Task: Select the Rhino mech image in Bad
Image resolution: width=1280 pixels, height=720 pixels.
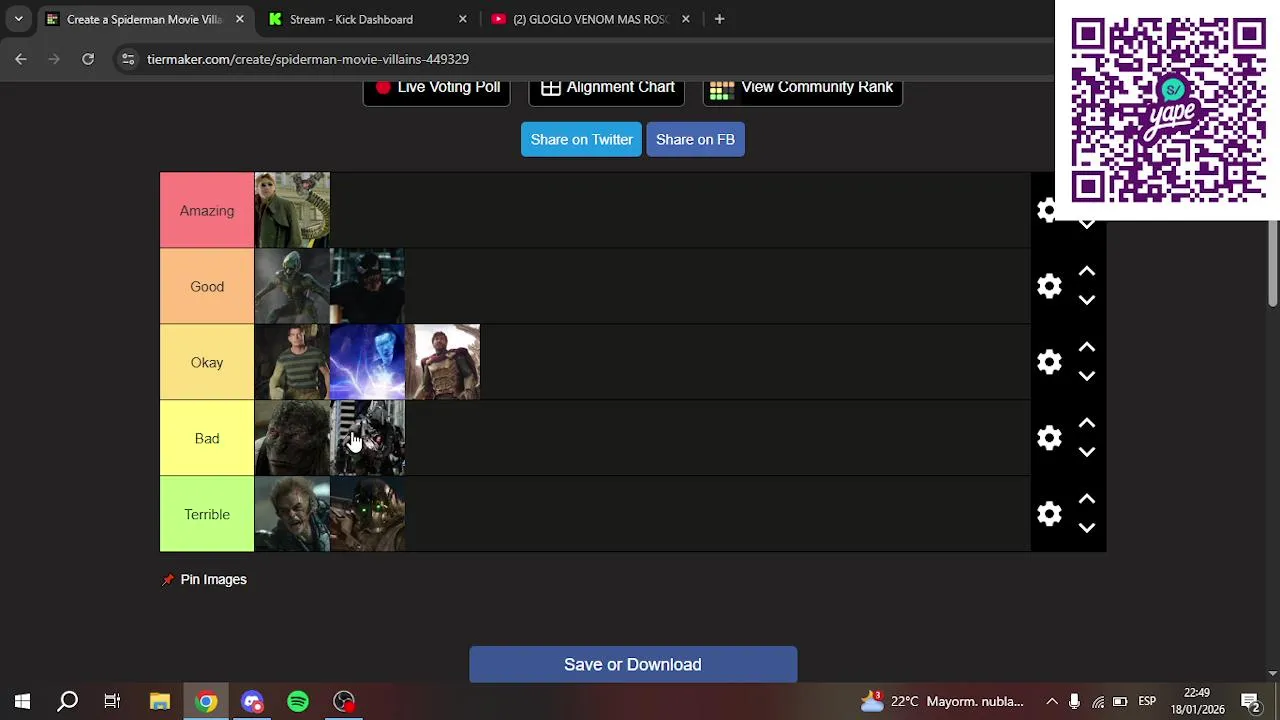Action: 367,438
